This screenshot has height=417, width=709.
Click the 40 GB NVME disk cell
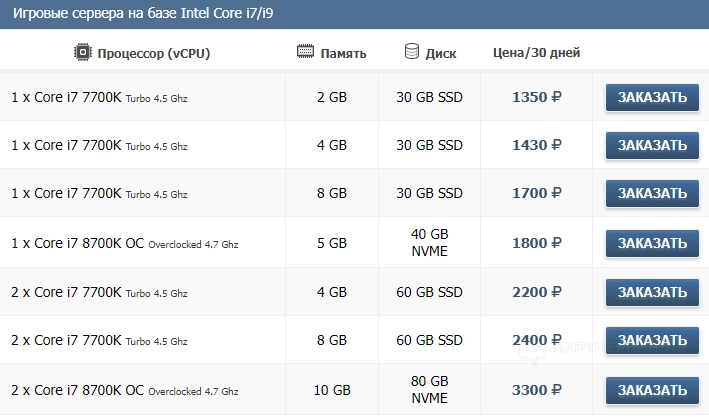430,243
